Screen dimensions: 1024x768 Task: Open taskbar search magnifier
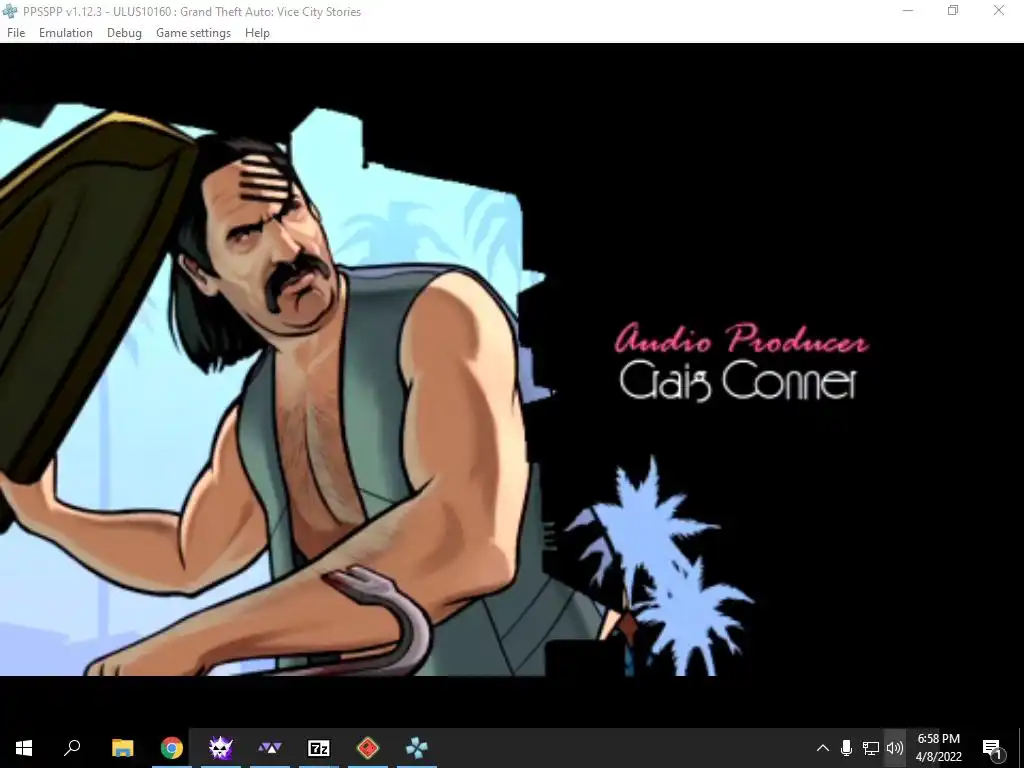coord(72,748)
